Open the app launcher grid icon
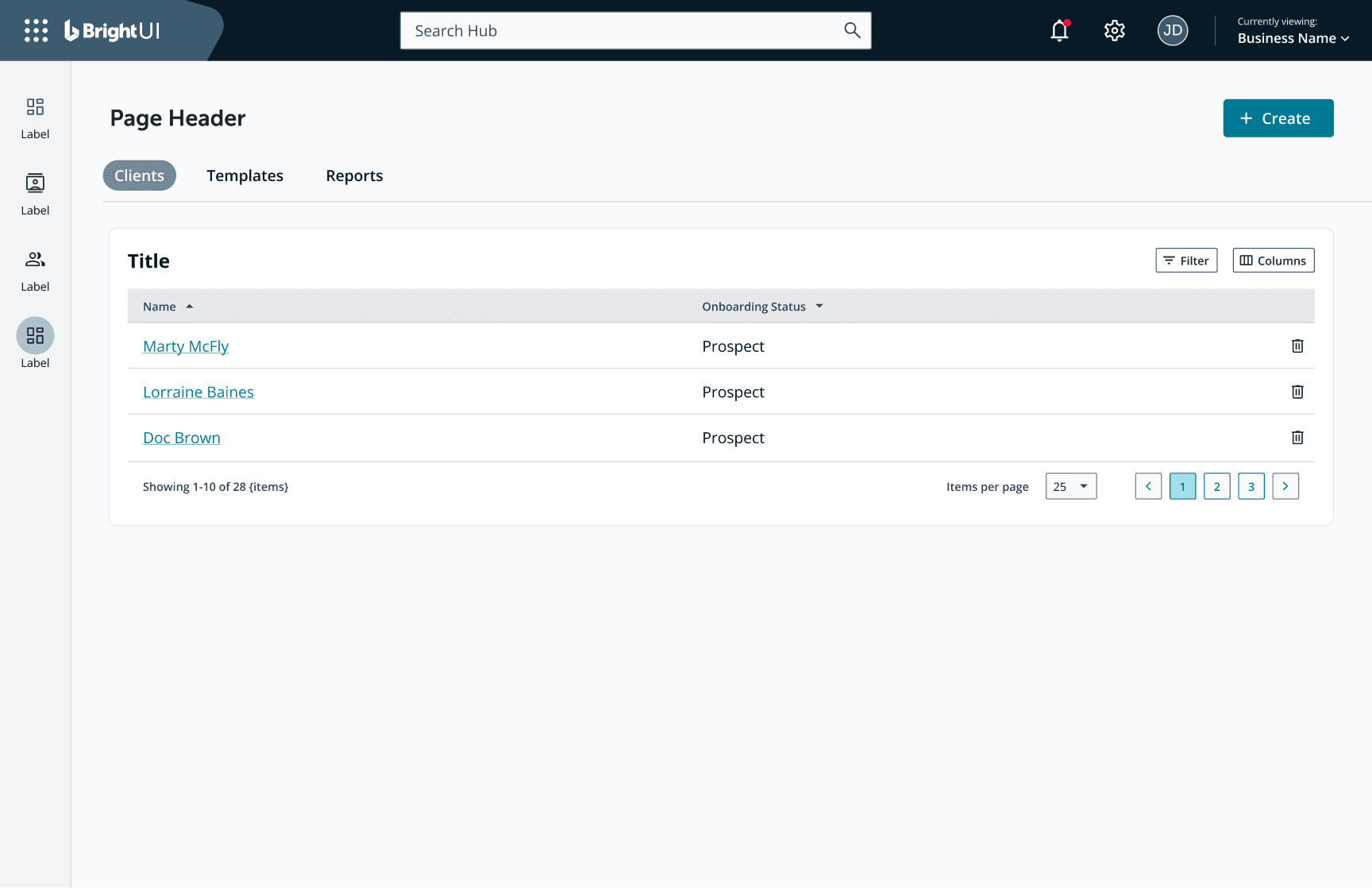Image resolution: width=1372 pixels, height=888 pixels. [36, 30]
